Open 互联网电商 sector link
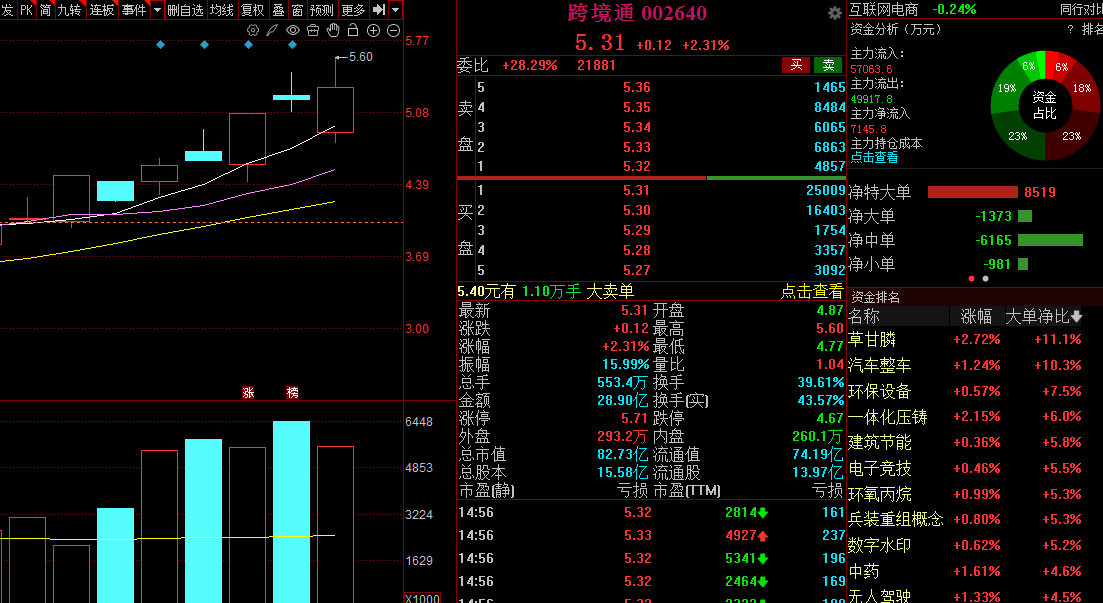The height and width of the screenshot is (603, 1103). (x=884, y=9)
